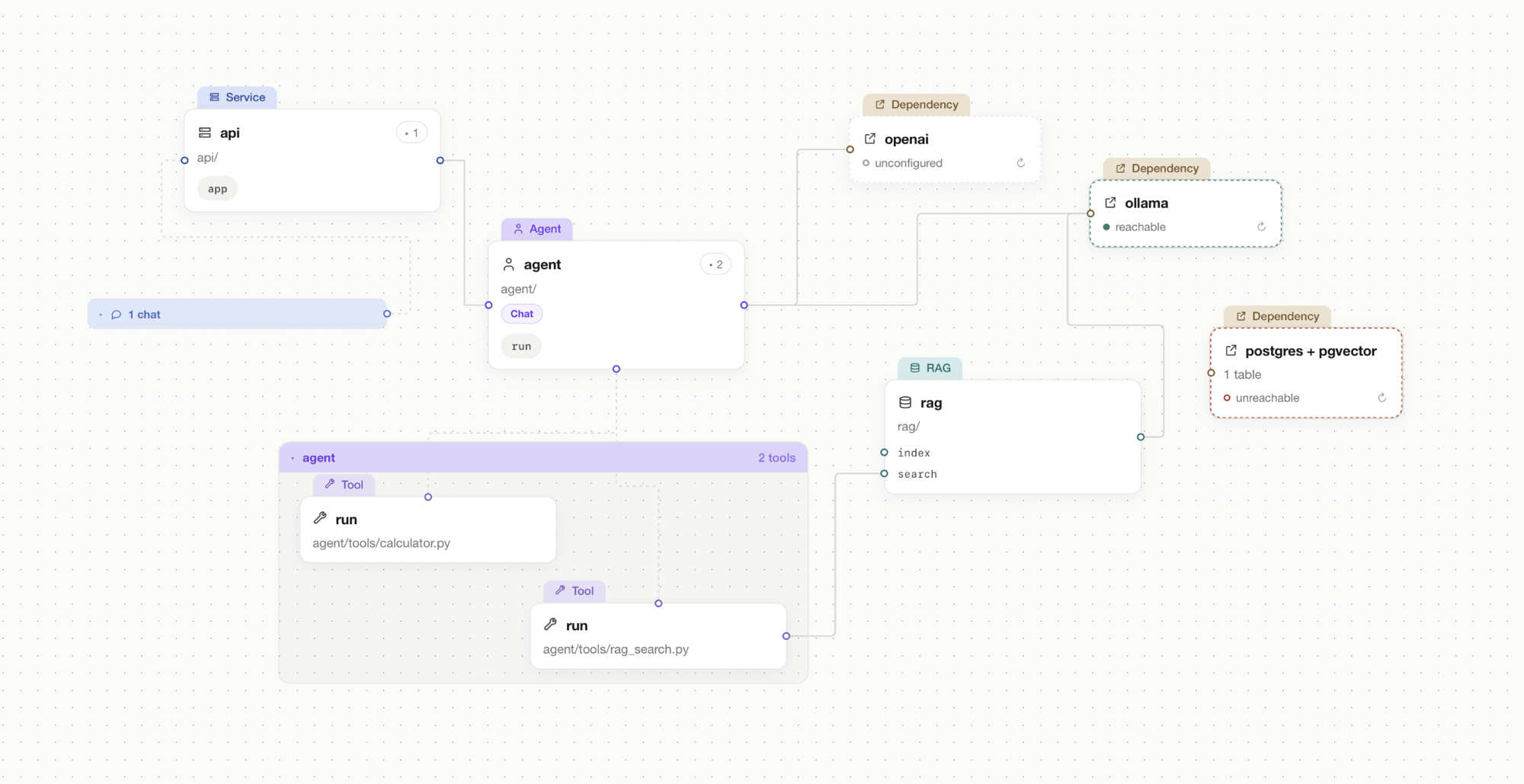Image resolution: width=1524 pixels, height=784 pixels.
Task: Select the Dependency tag above postgres + pgvector
Action: (1277, 316)
